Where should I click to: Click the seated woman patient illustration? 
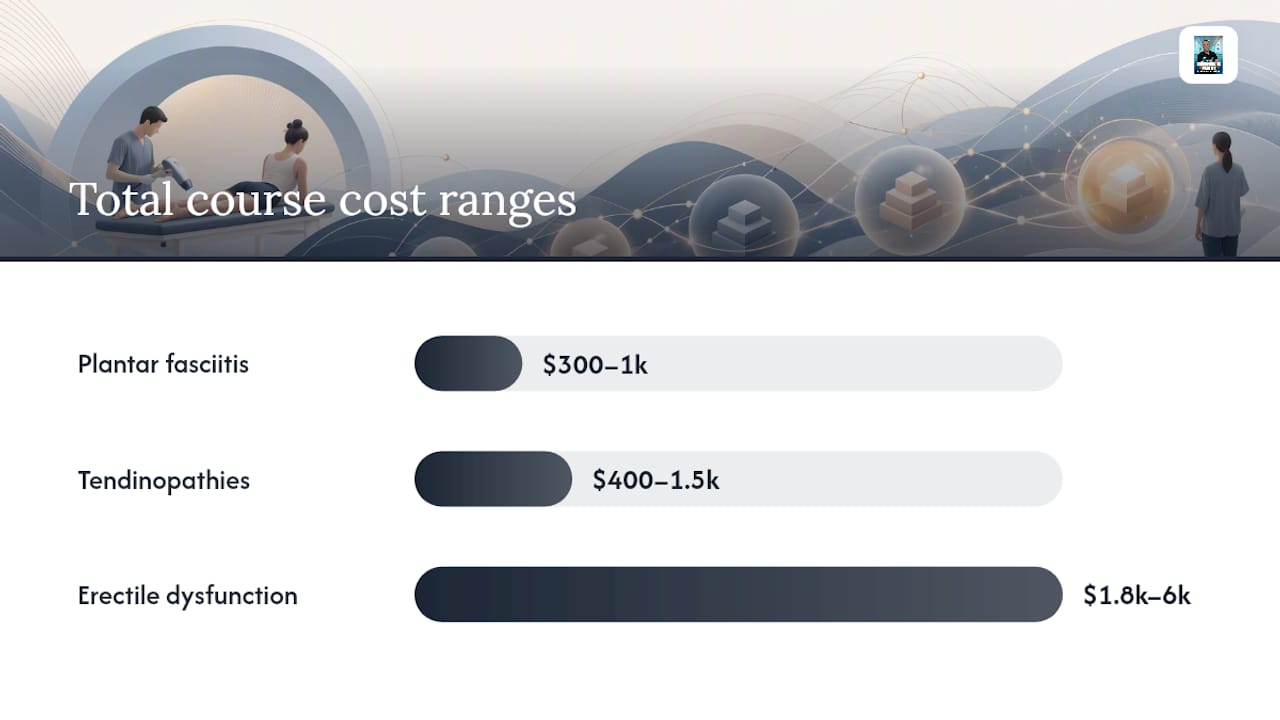click(x=283, y=168)
